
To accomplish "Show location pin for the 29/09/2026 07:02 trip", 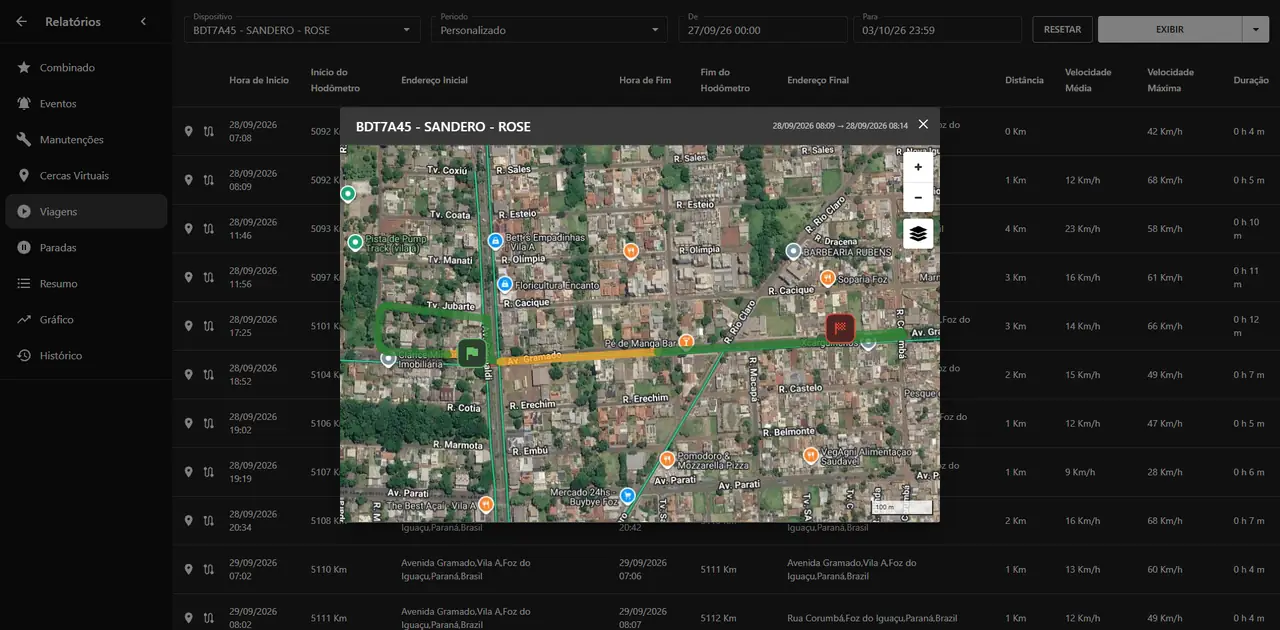I will click(188, 569).
